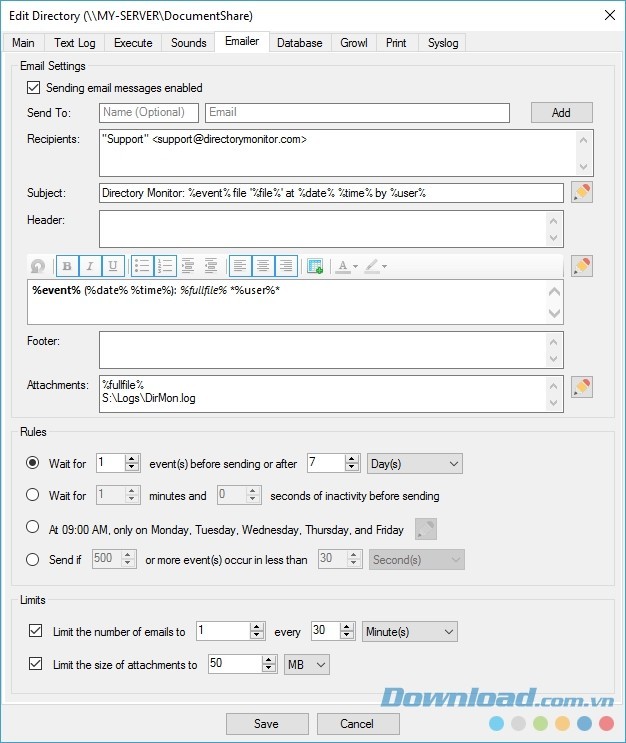Insert a bulleted list
This screenshot has height=743, width=626.
click(x=142, y=266)
